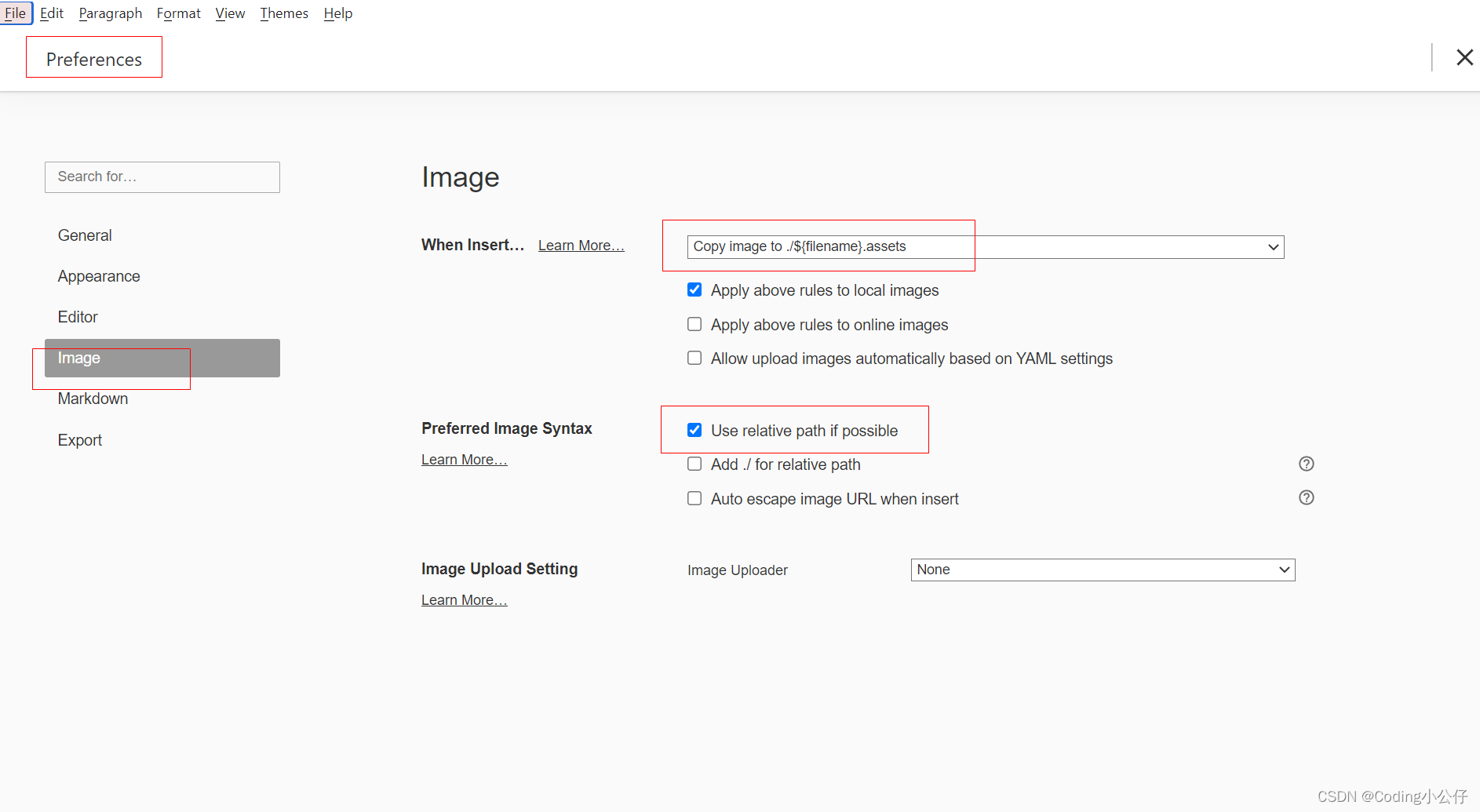Click the When Insert label
1480x812 pixels.
[x=472, y=245]
